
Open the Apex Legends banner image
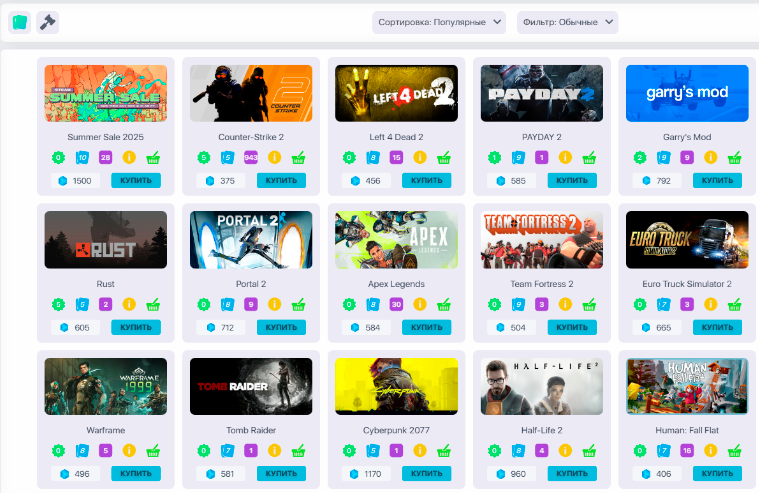click(396, 240)
